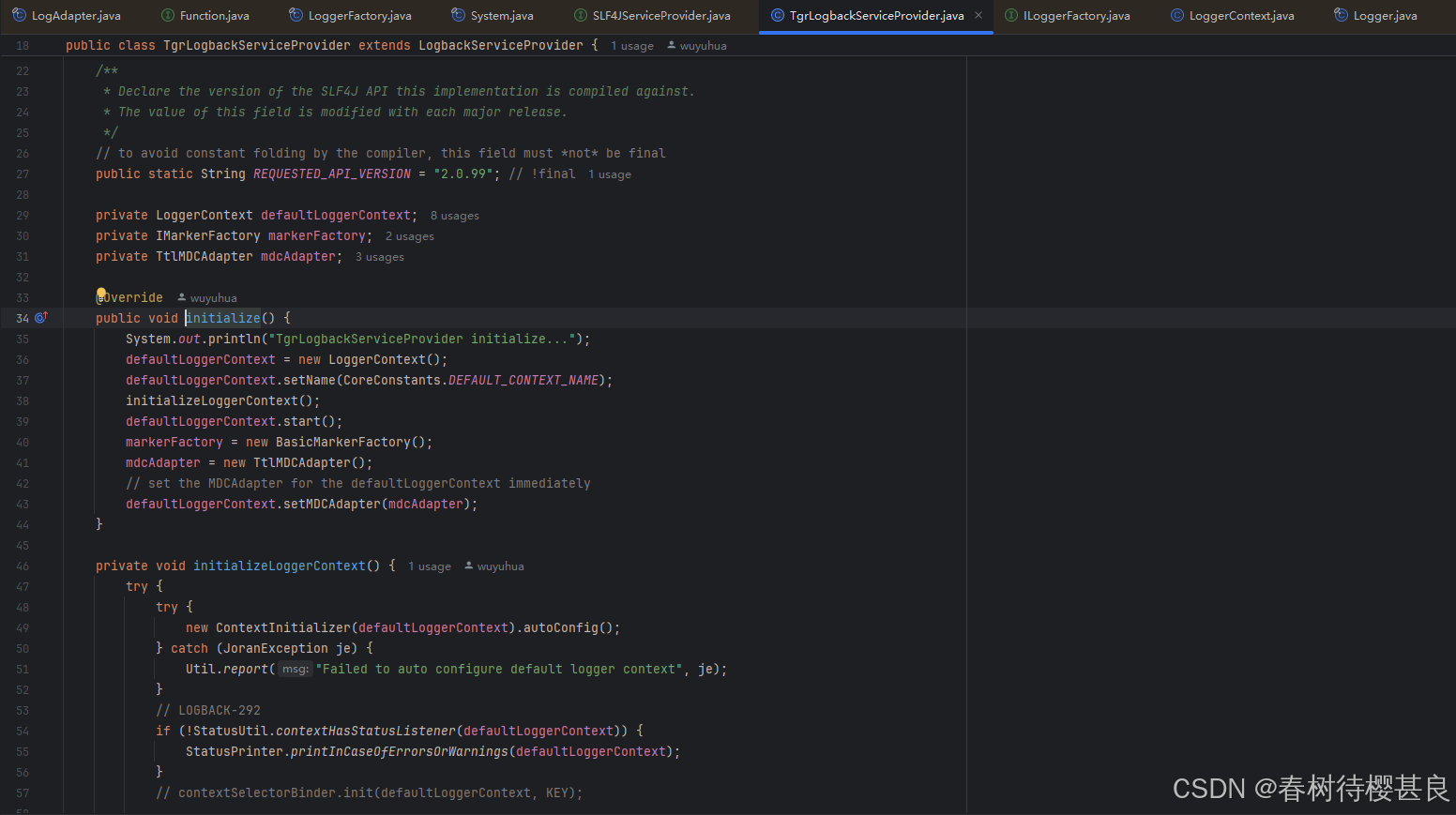The height and width of the screenshot is (815, 1456).
Task: Click the initialize method name
Action: click(223, 318)
